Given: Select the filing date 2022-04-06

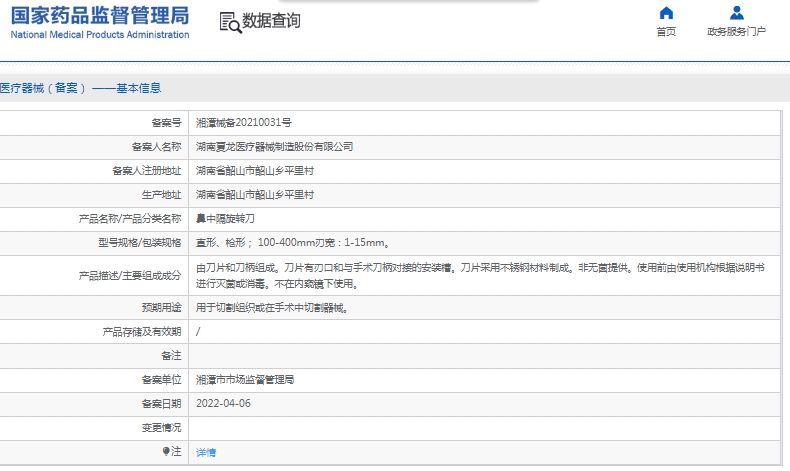Looking at the screenshot, I should pos(223,403).
